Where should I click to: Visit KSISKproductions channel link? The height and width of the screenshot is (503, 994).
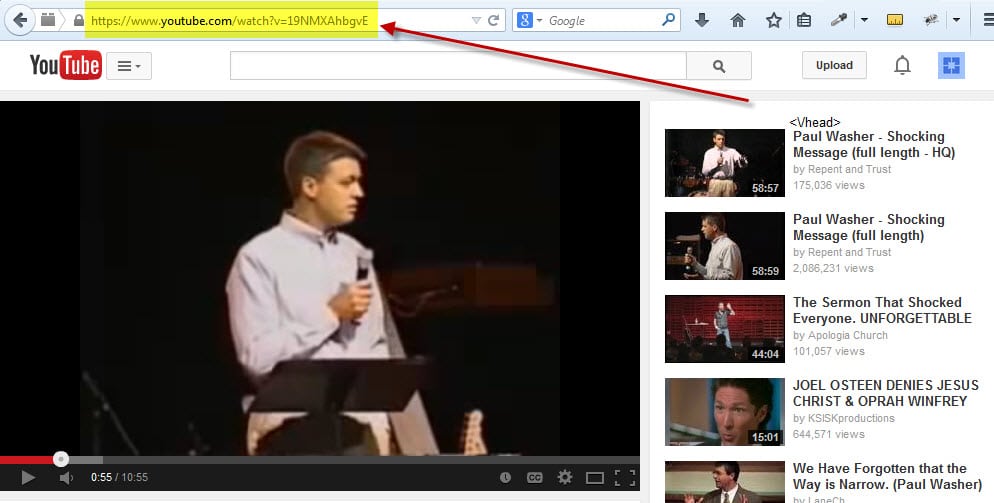[x=851, y=419]
